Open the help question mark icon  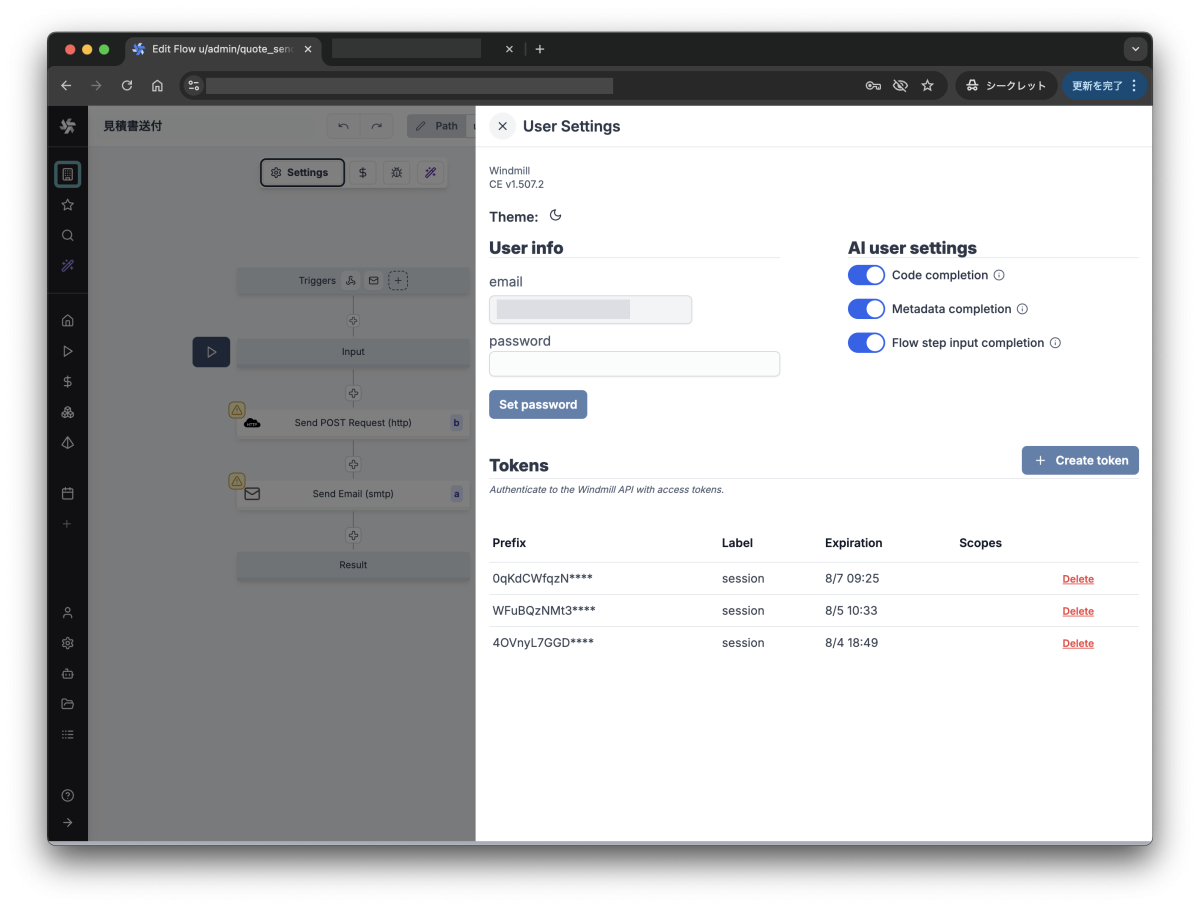point(68,796)
